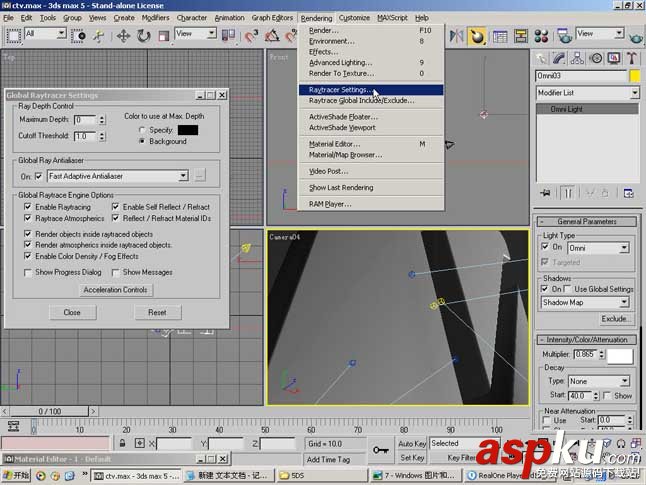Image resolution: width=646 pixels, height=485 pixels.
Task: Click the Add Time Tag field
Action: pyautogui.click(x=335, y=459)
